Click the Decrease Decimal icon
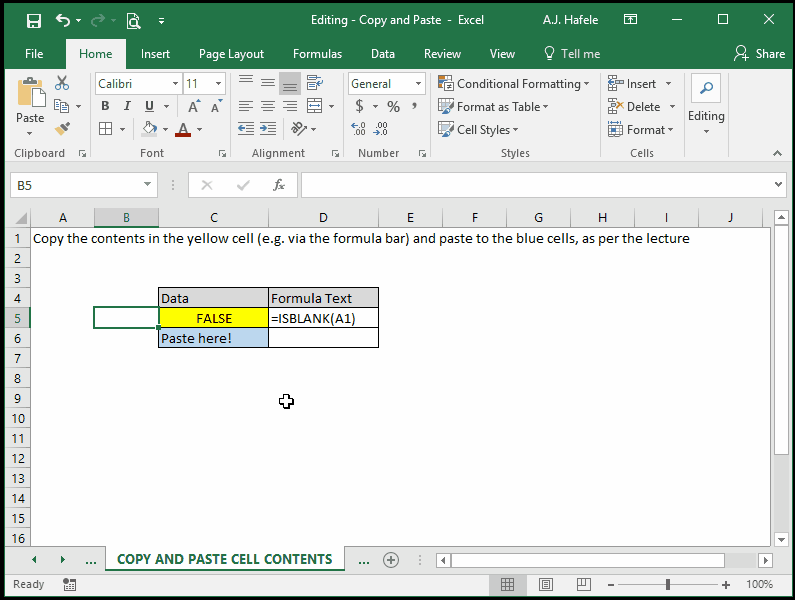 pyautogui.click(x=380, y=129)
